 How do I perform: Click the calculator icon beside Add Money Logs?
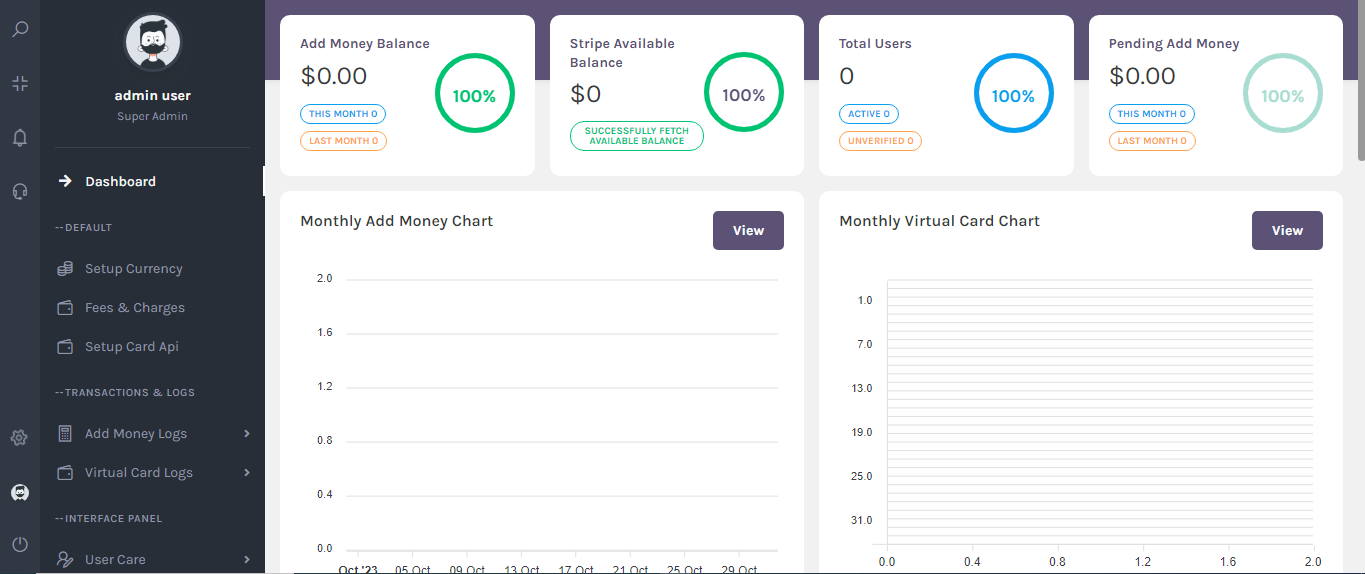(65, 434)
